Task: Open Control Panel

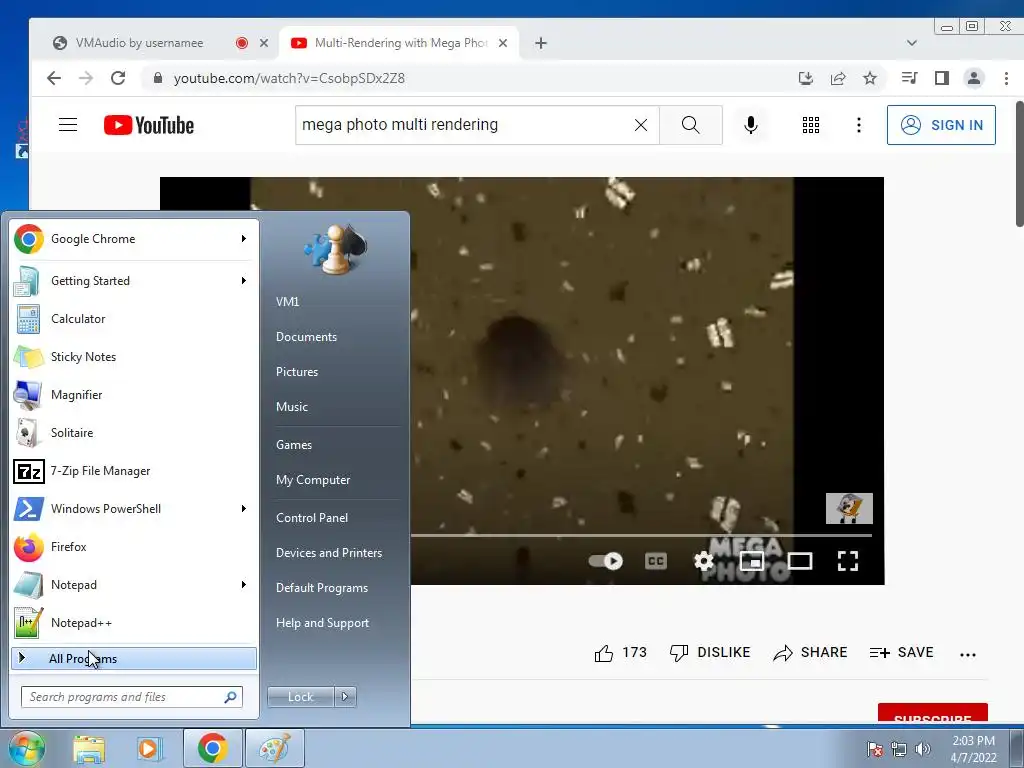Action: (x=312, y=518)
